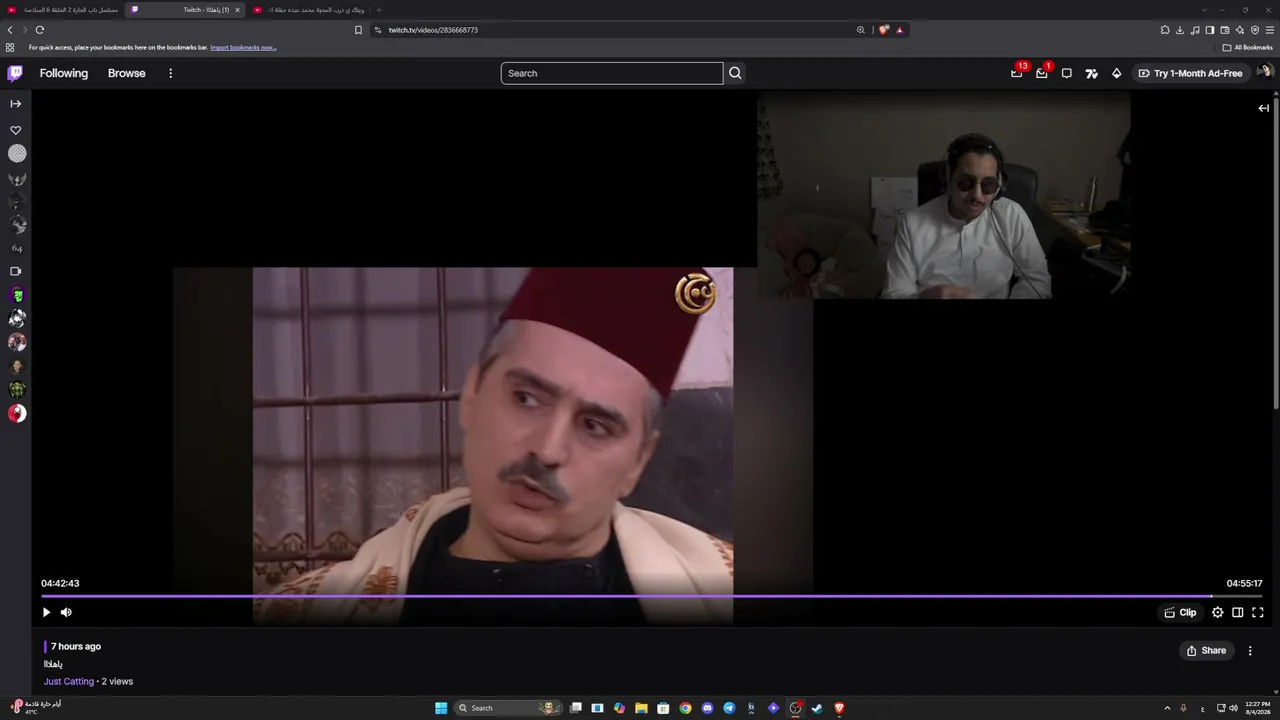Open the All Bookmarks folder
1280x720 pixels.
click(1247, 47)
